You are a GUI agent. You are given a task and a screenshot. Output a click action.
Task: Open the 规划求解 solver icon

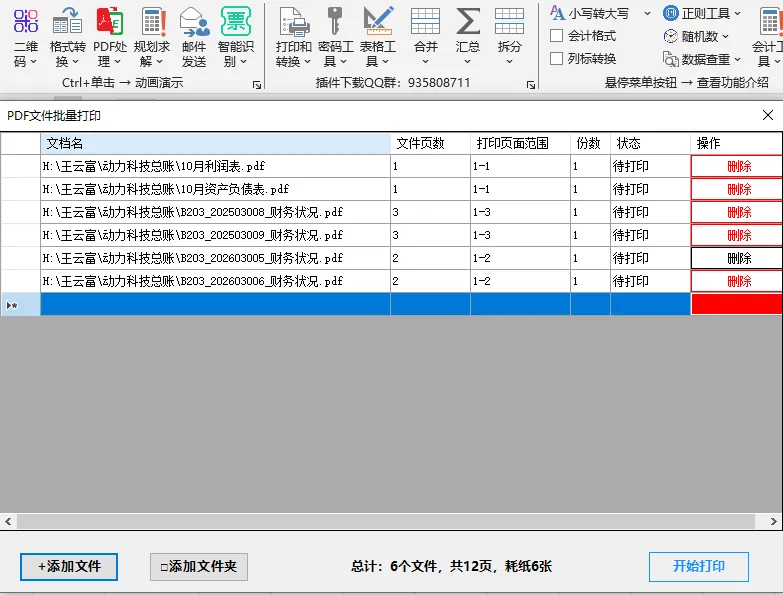(x=152, y=21)
